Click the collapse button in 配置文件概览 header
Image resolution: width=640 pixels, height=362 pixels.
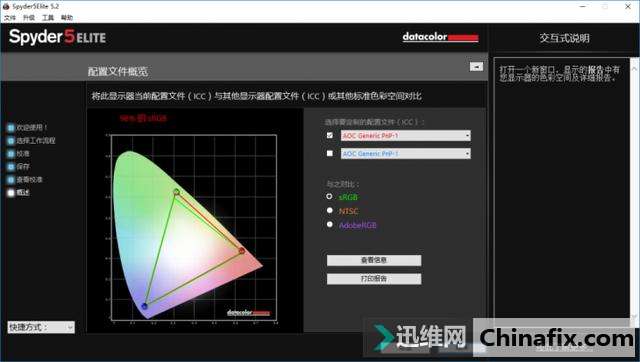(x=476, y=67)
